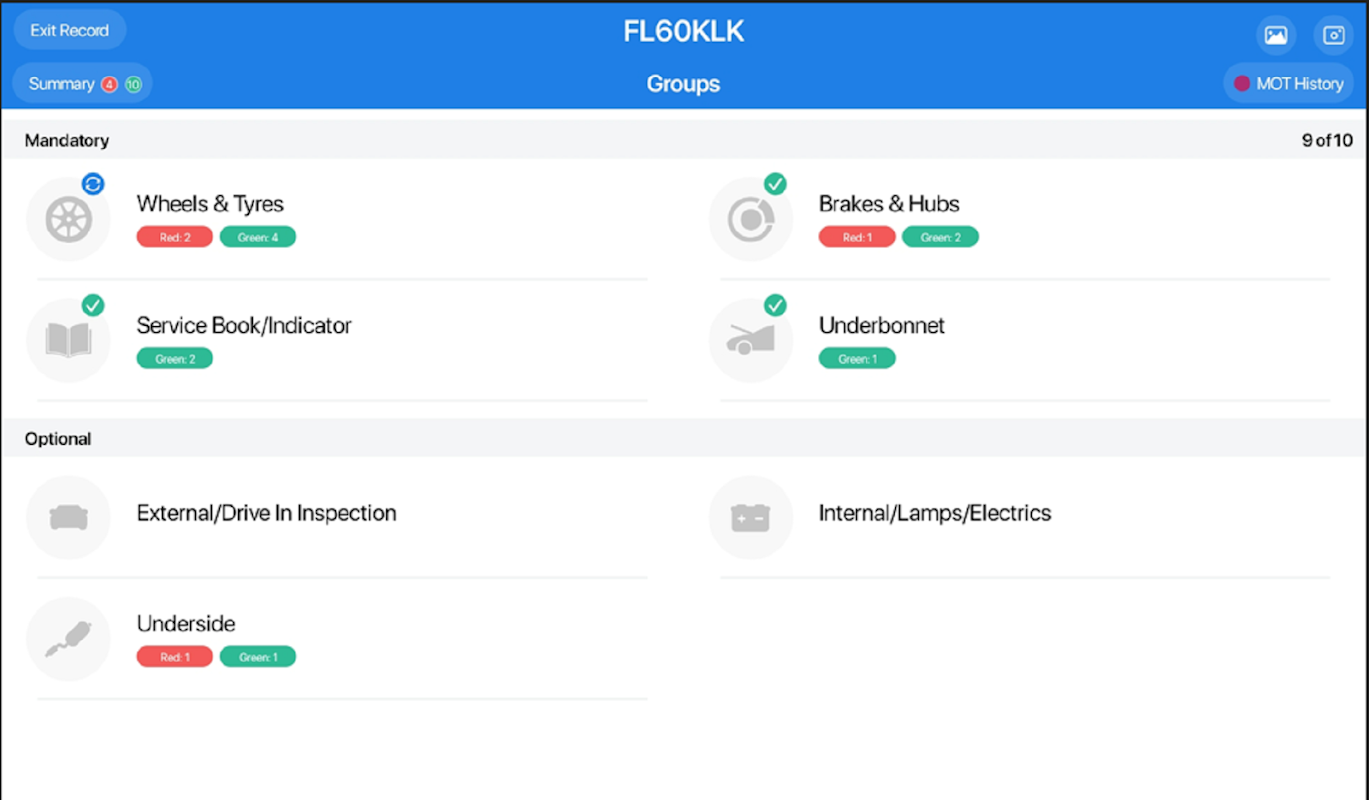
Task: Open the Summary button
Action: (82, 84)
